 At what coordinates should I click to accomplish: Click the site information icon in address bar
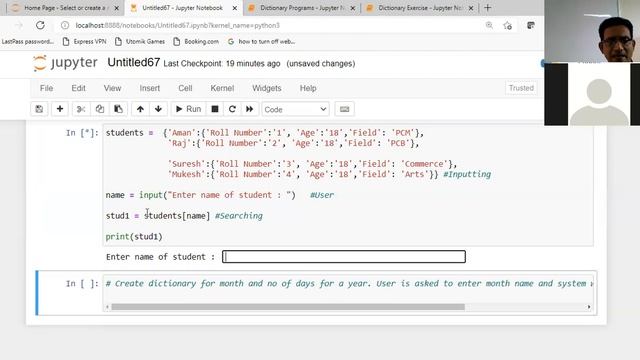(x=65, y=25)
